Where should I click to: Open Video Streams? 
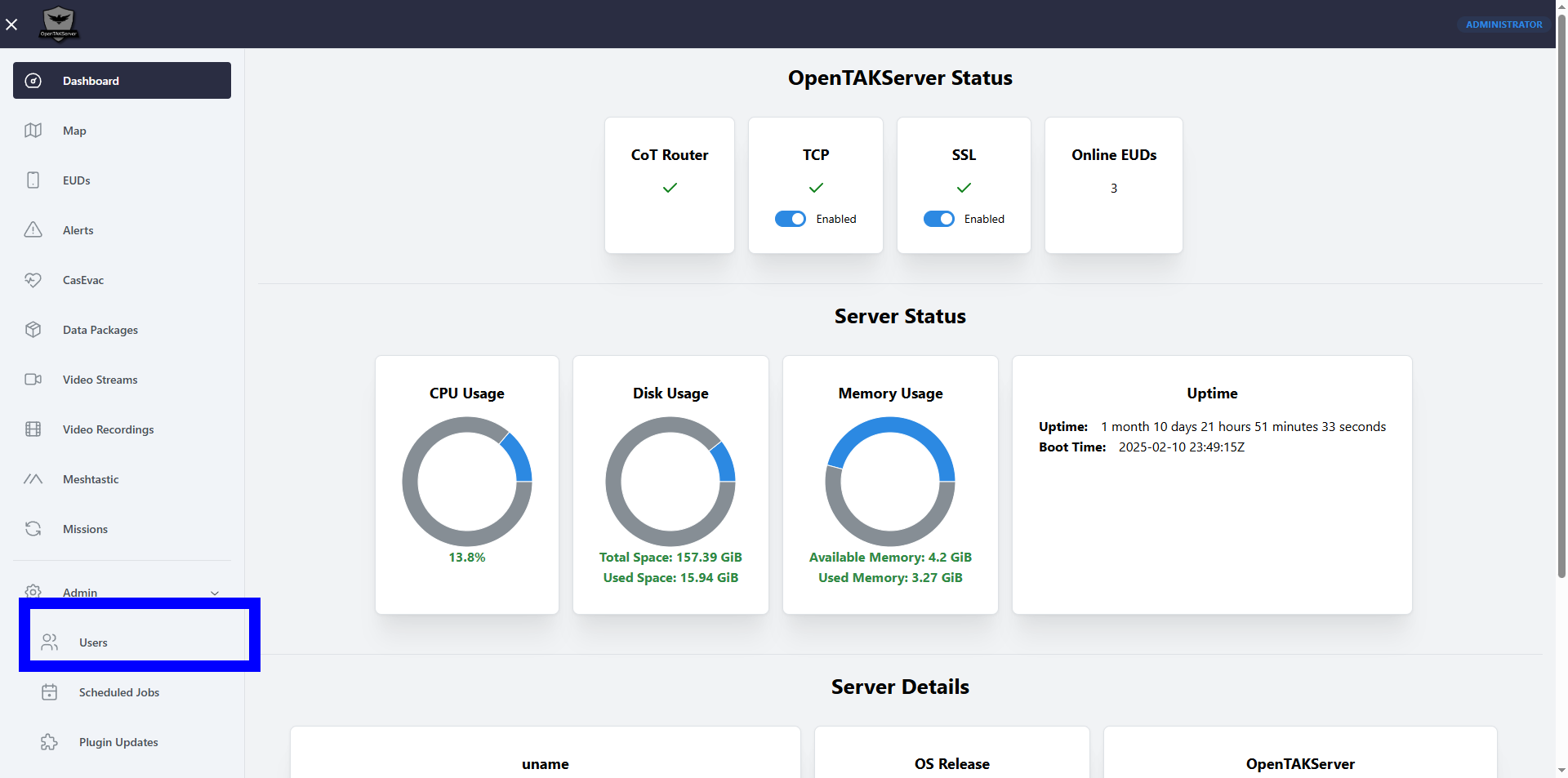pos(122,380)
